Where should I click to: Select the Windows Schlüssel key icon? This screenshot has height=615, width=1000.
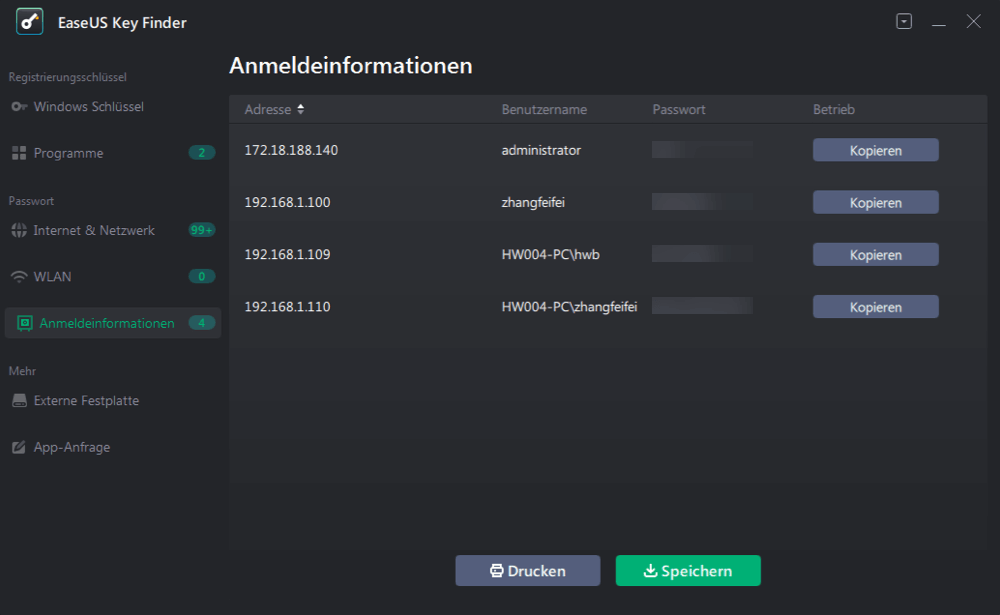20,107
